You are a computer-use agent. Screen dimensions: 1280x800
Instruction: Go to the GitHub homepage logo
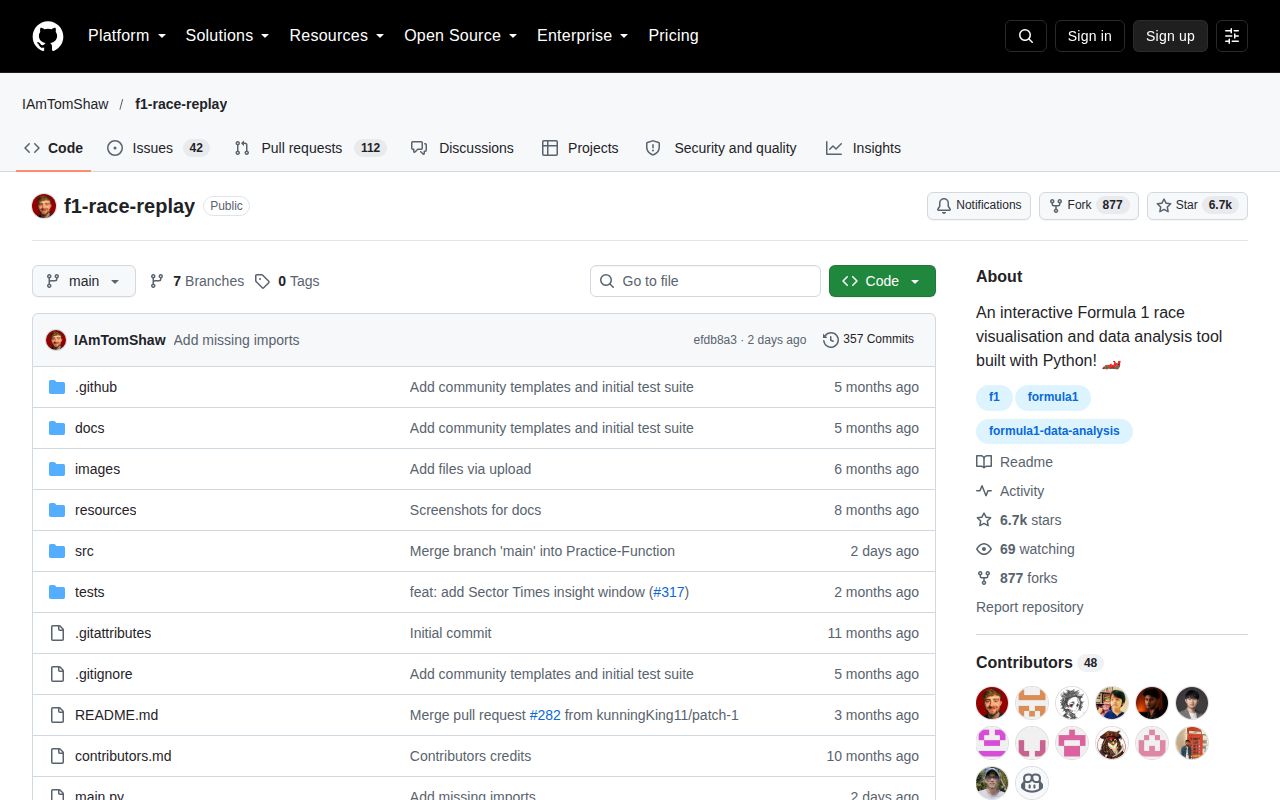[48, 36]
